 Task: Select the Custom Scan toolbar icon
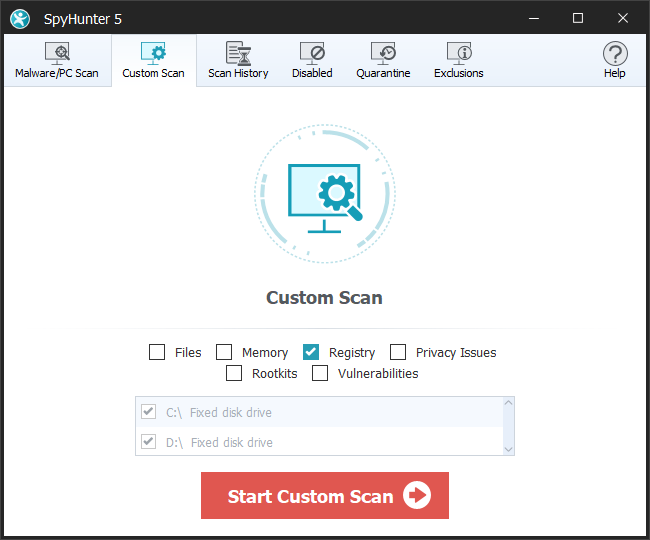click(x=153, y=53)
